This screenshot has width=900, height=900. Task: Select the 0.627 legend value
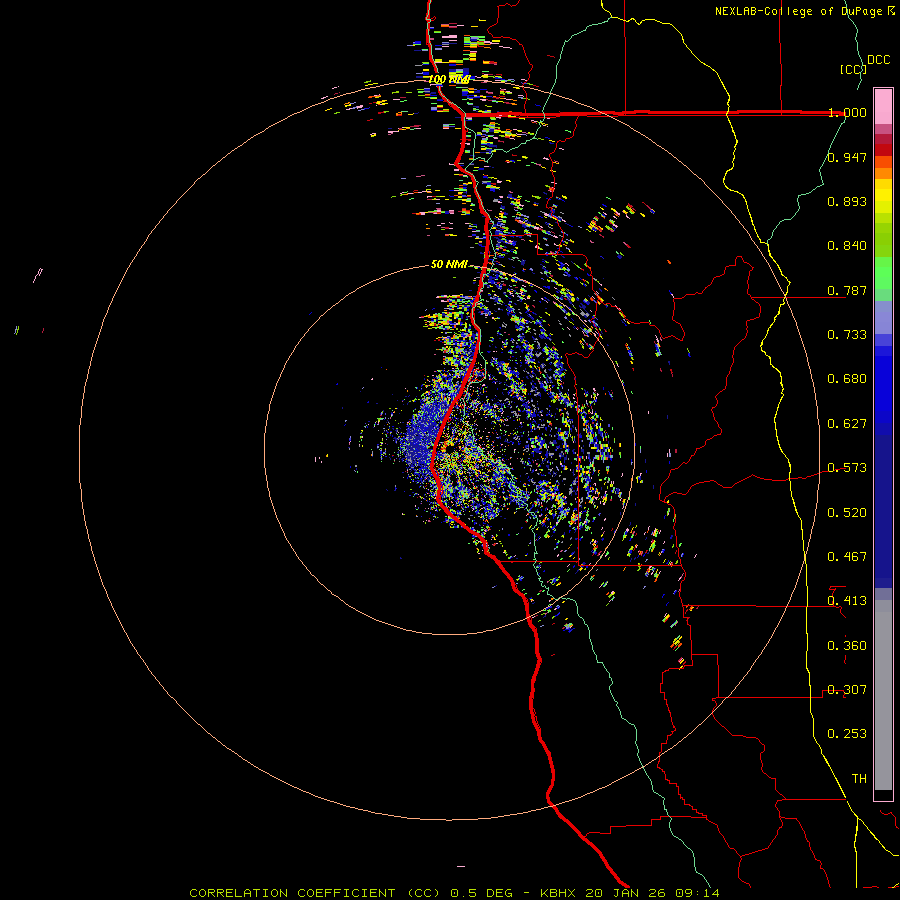point(847,424)
